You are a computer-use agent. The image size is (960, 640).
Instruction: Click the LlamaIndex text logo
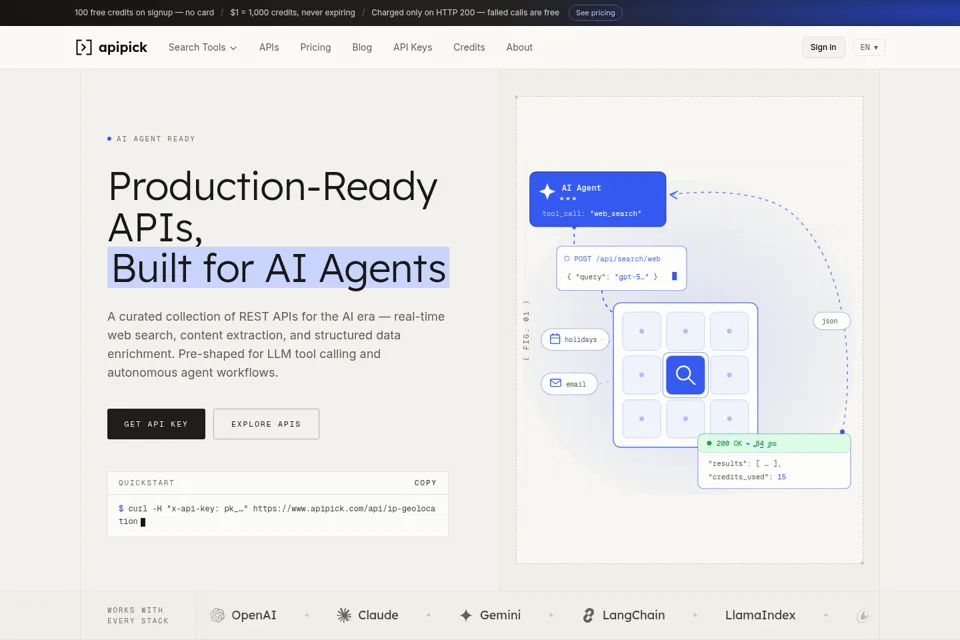[x=760, y=615]
